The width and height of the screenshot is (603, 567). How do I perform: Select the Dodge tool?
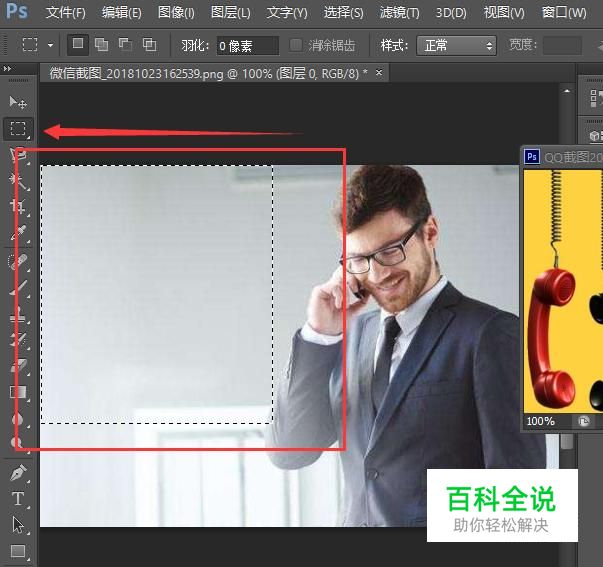click(18, 443)
